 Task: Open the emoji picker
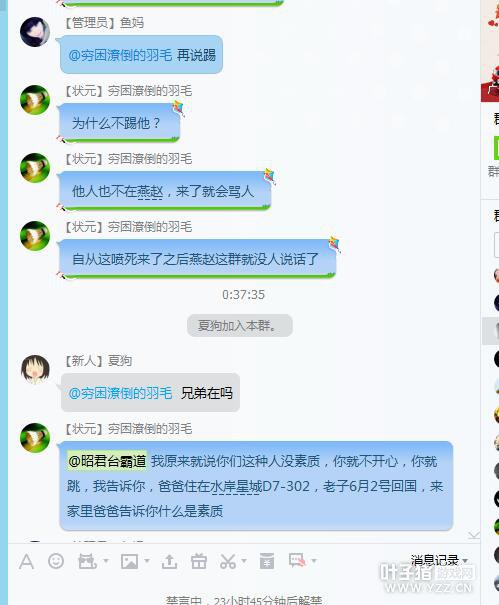point(56,561)
